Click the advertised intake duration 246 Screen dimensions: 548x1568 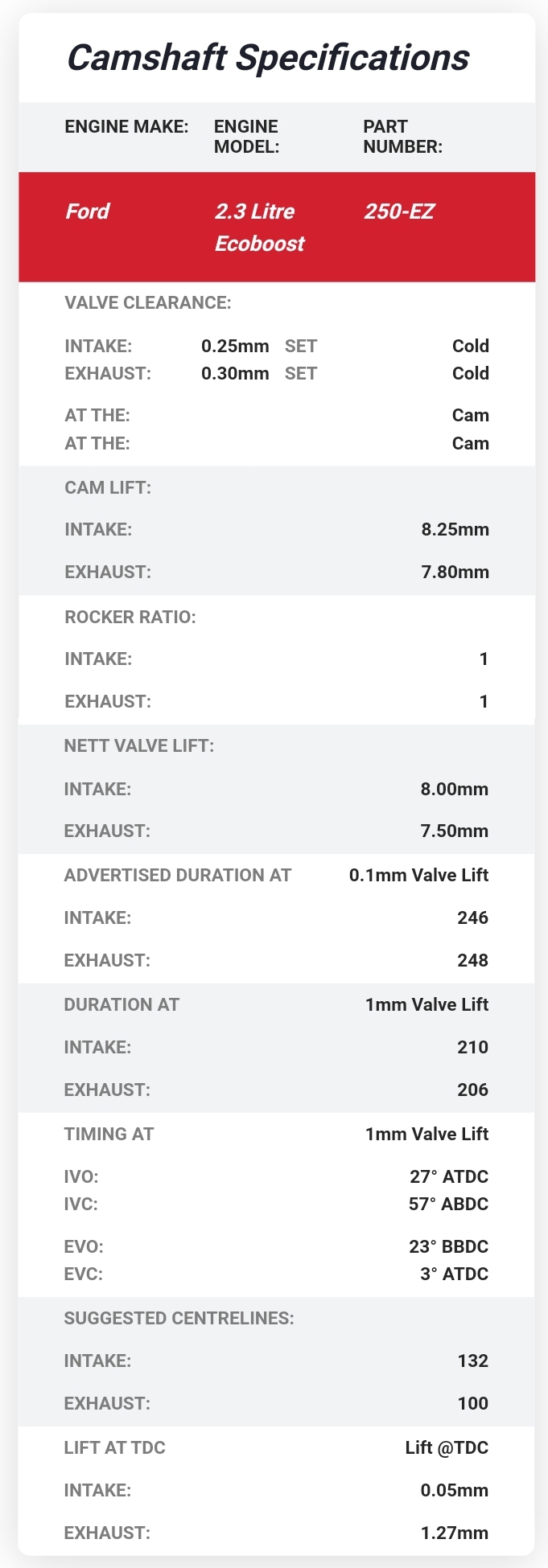(x=472, y=917)
